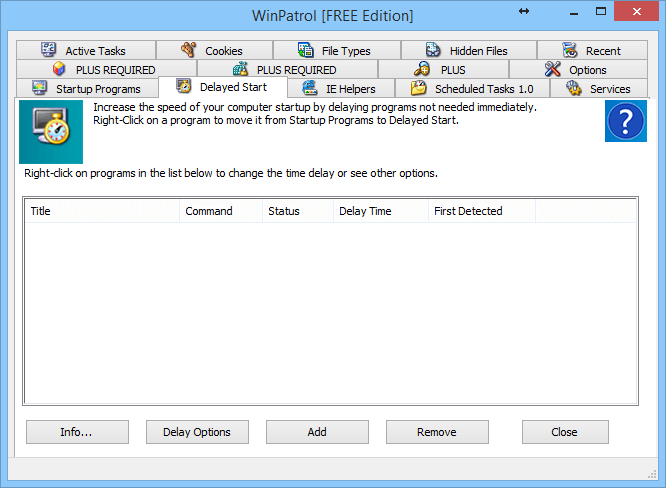Click the green building PLUS REQUIRED icon
Image resolution: width=666 pixels, height=488 pixels.
coord(240,69)
